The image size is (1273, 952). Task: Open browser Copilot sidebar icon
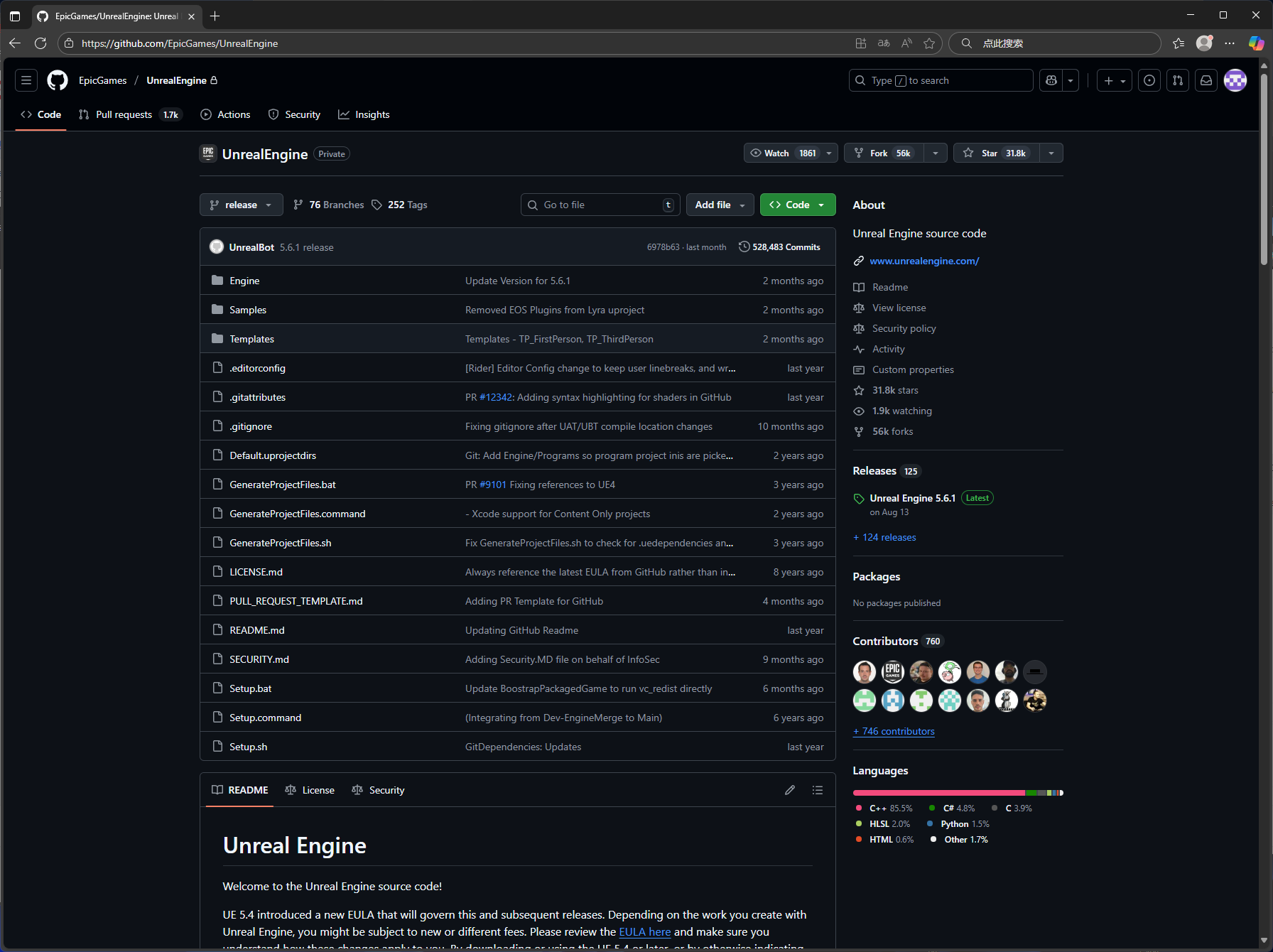click(x=1256, y=43)
